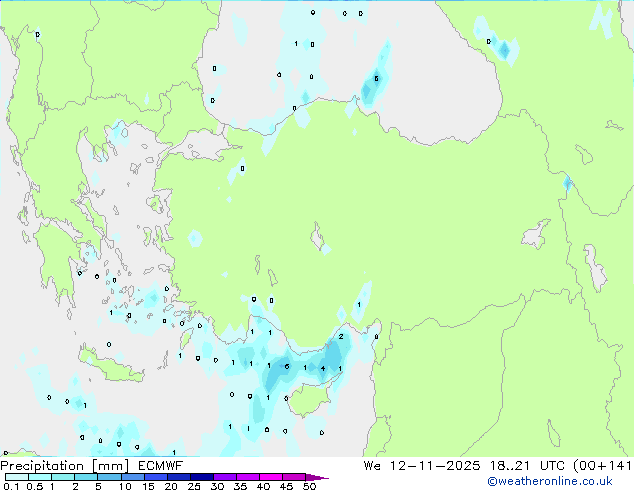Click the '0.5' legend scale number
Image resolution: width=634 pixels, height=490 pixels.
click(x=35, y=486)
